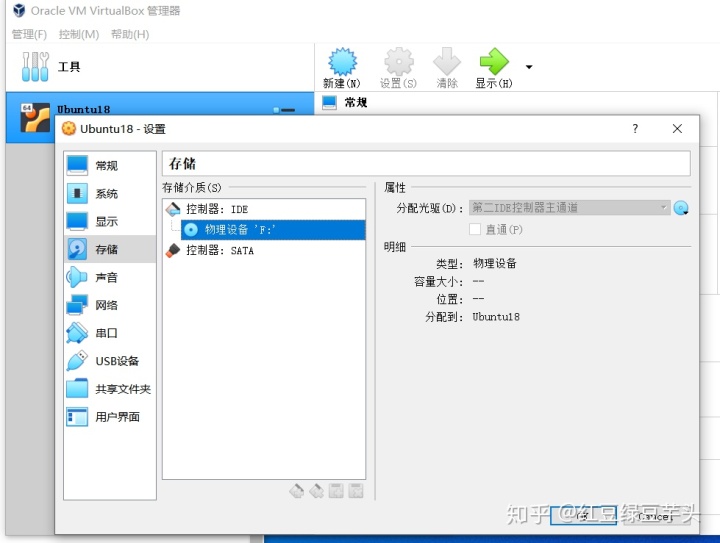
Task: Open the General (常规) settings page
Action: point(110,165)
